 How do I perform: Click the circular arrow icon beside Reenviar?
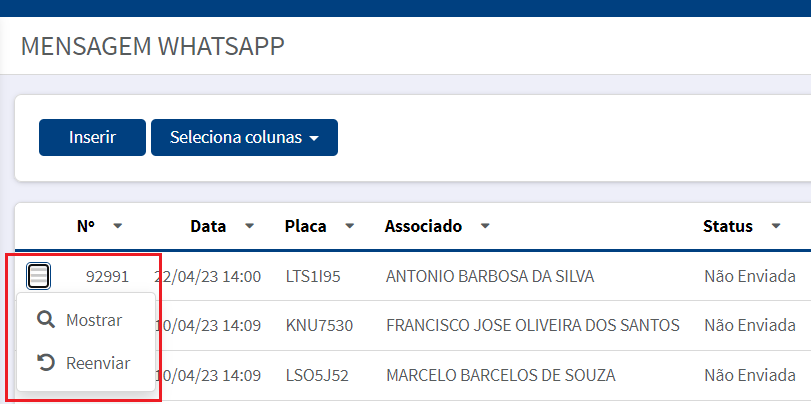(x=46, y=363)
